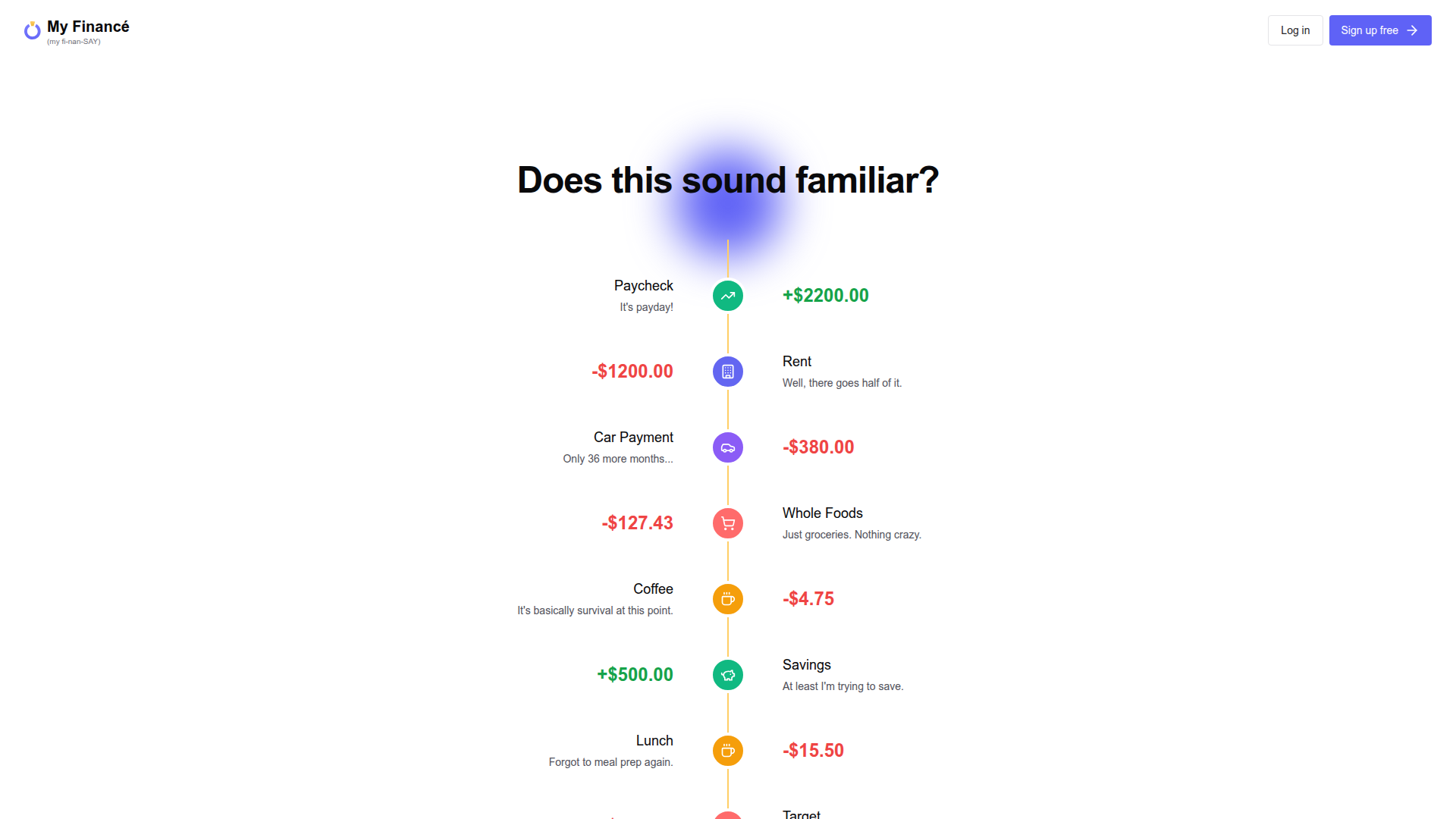Click the arrow inside Sign up free
Image resolution: width=1456 pixels, height=819 pixels.
coord(1412,30)
